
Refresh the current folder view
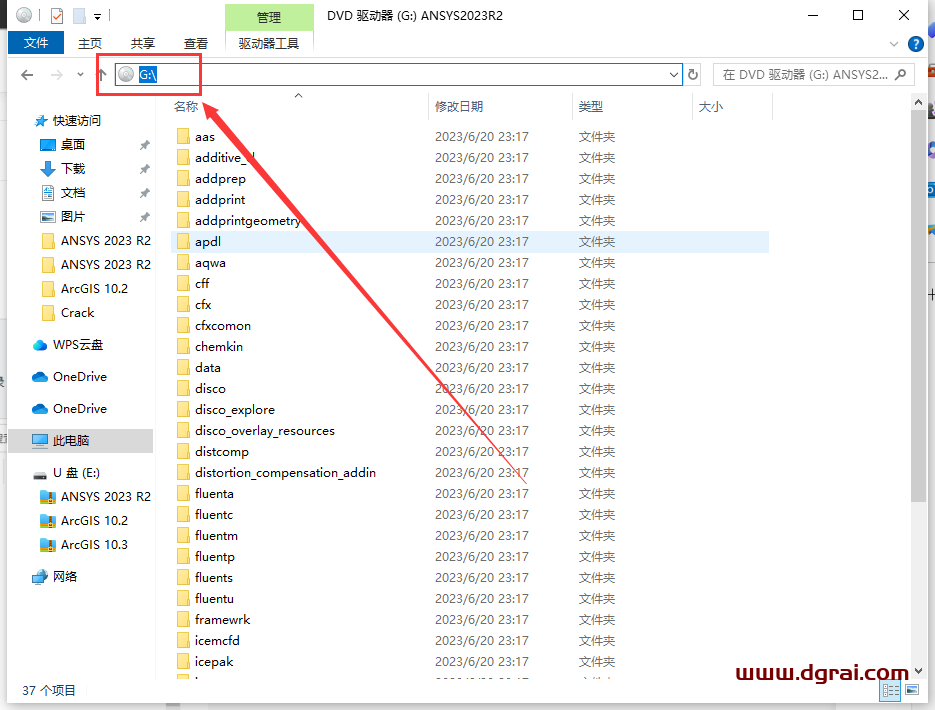coord(693,75)
